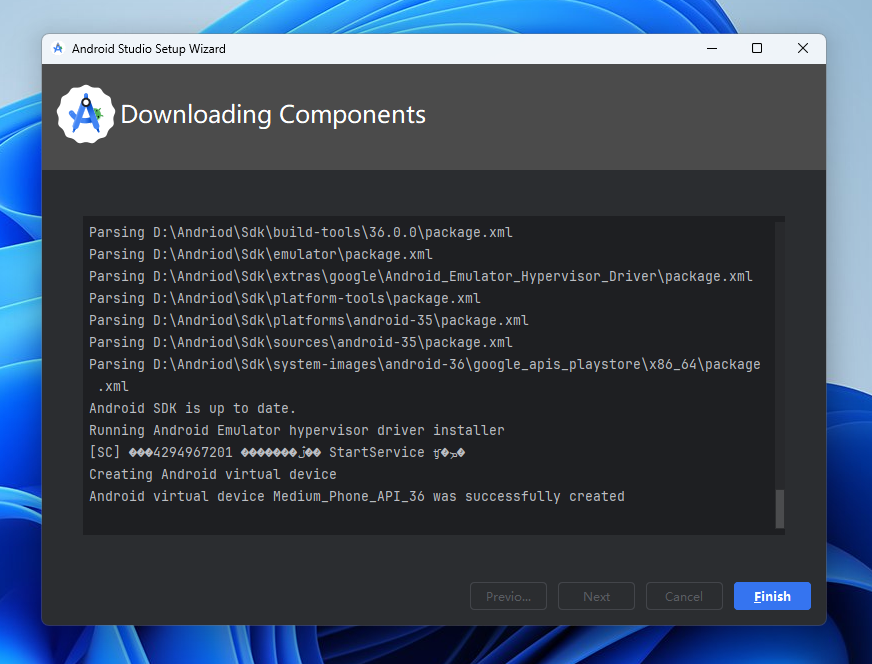872x664 pixels.
Task: Click 'Creating Android virtual device' line
Action: pos(213,474)
